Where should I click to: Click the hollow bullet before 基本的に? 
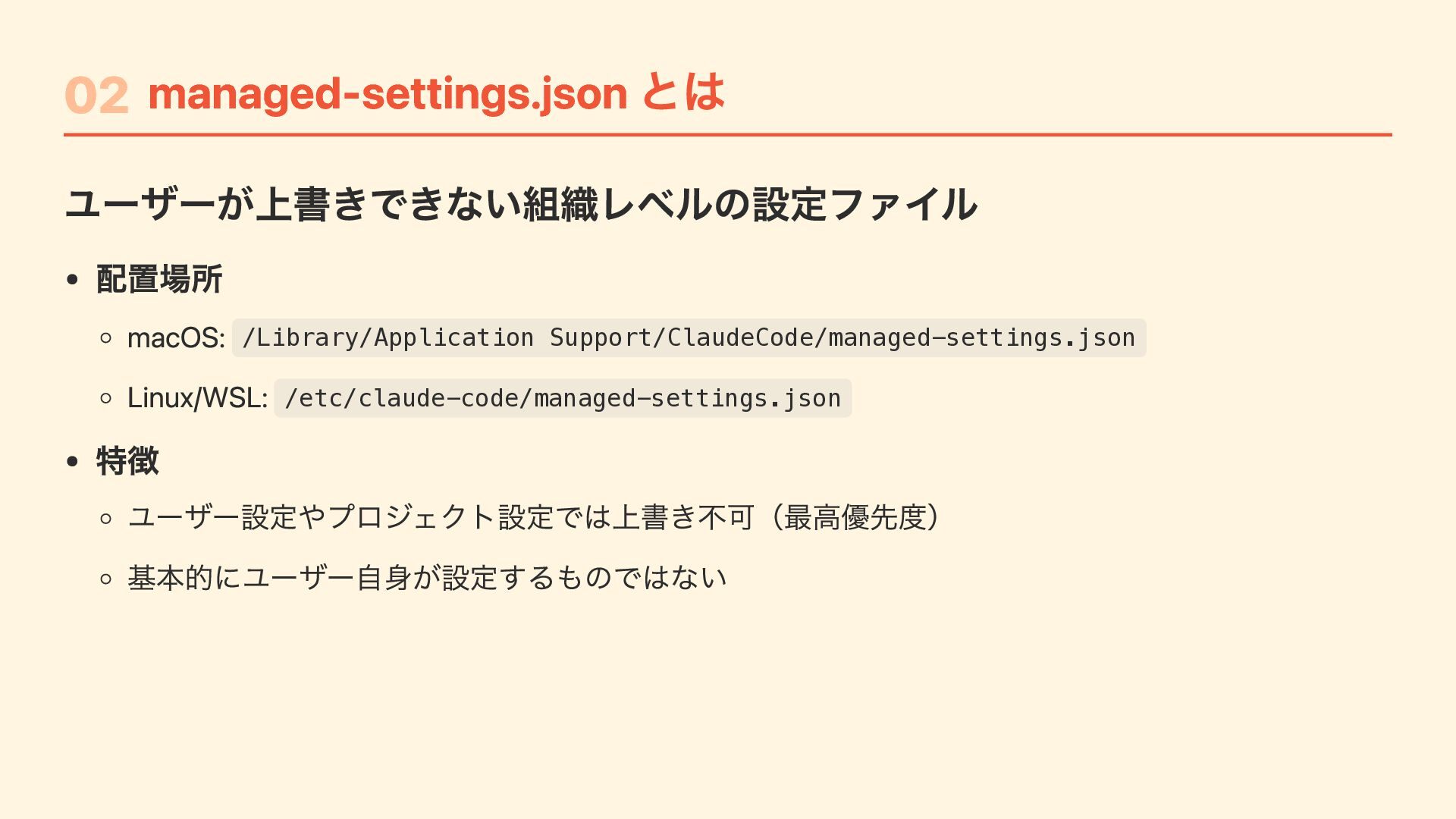(106, 579)
